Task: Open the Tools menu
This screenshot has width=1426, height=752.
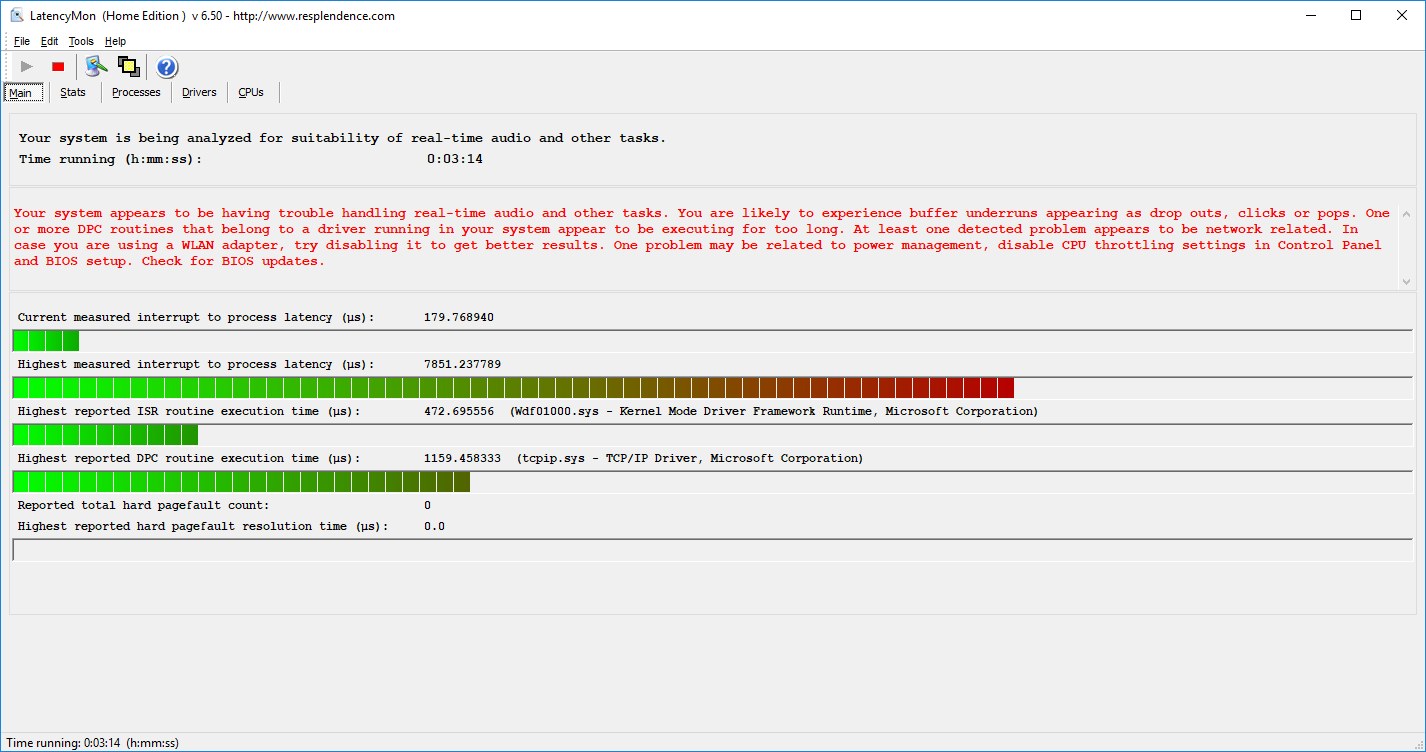Action: tap(81, 41)
